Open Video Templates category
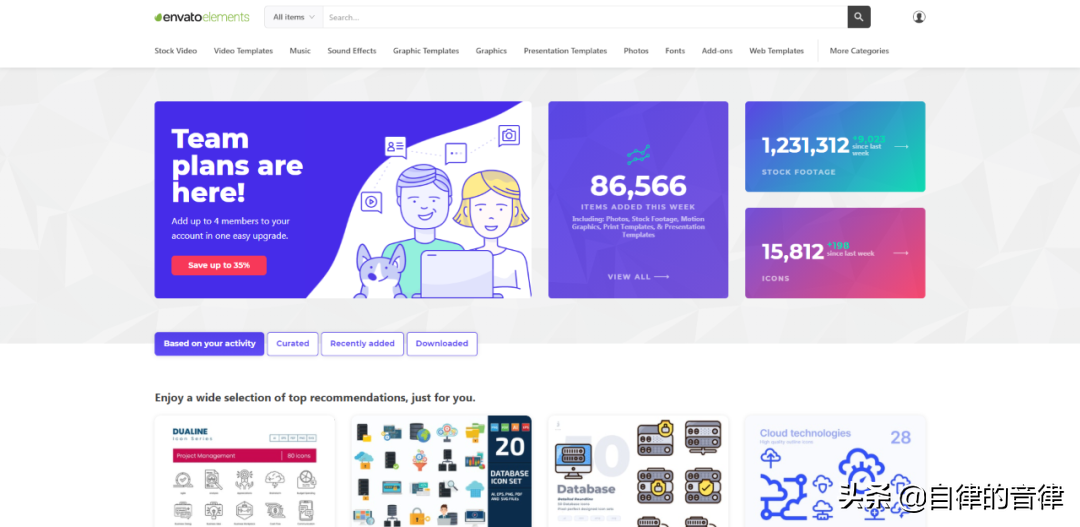Viewport: 1080px width, 527px height. click(243, 51)
